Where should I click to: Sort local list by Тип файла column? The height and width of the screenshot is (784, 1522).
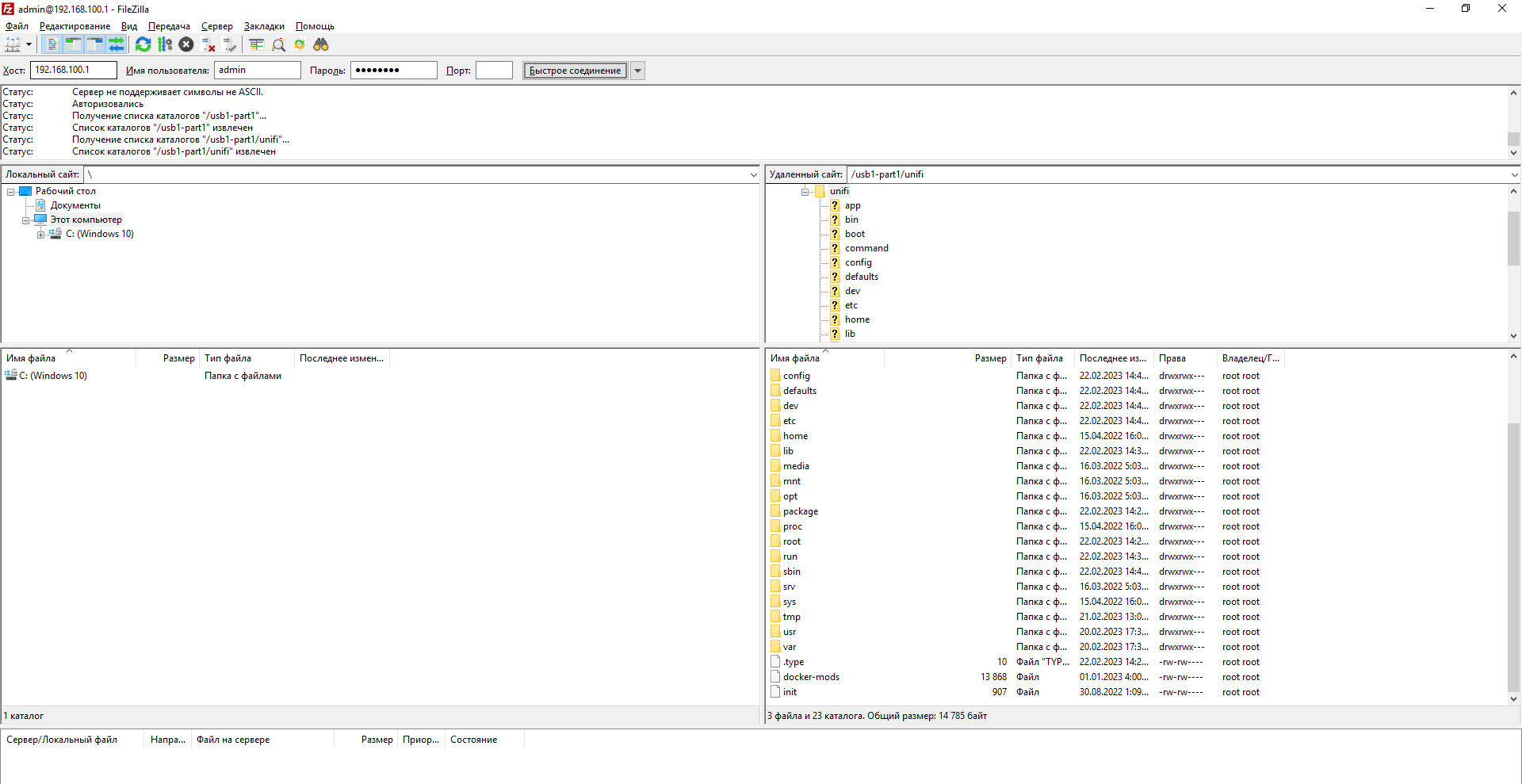[247, 358]
